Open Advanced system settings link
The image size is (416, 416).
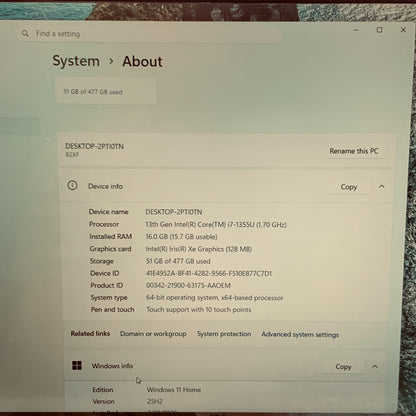(300, 334)
